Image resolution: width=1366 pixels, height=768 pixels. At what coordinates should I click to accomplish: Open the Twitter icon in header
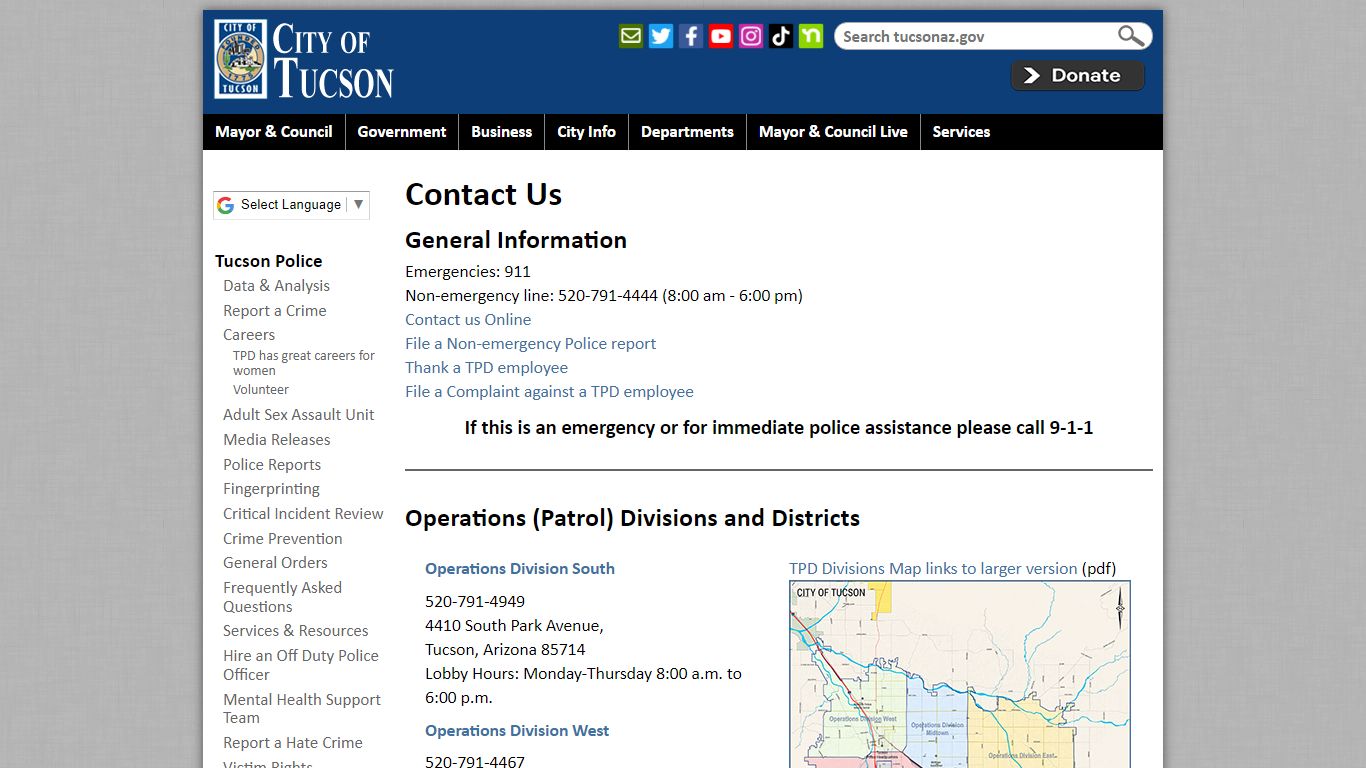click(661, 36)
